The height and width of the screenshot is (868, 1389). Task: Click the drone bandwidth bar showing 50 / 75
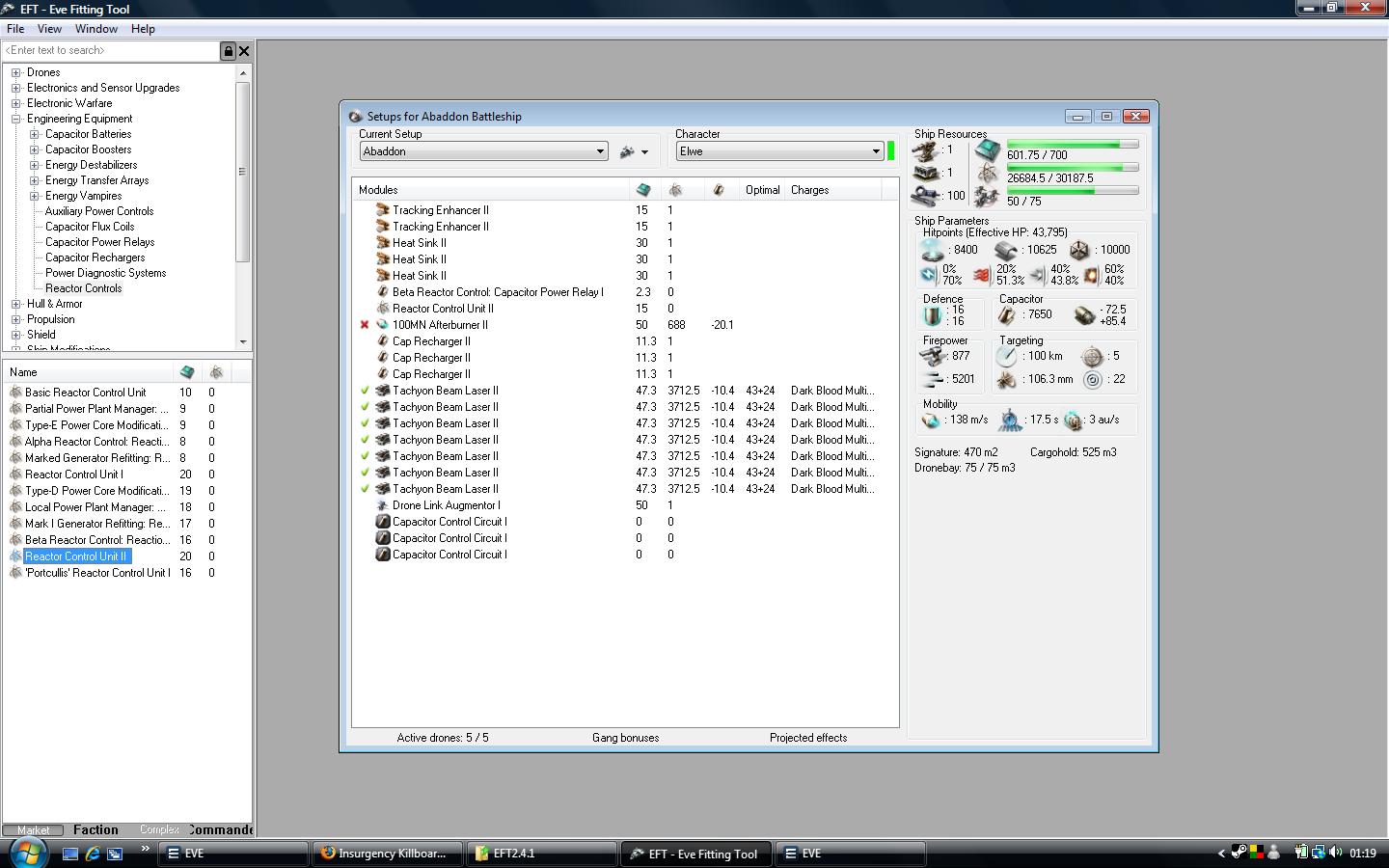[x=1073, y=191]
